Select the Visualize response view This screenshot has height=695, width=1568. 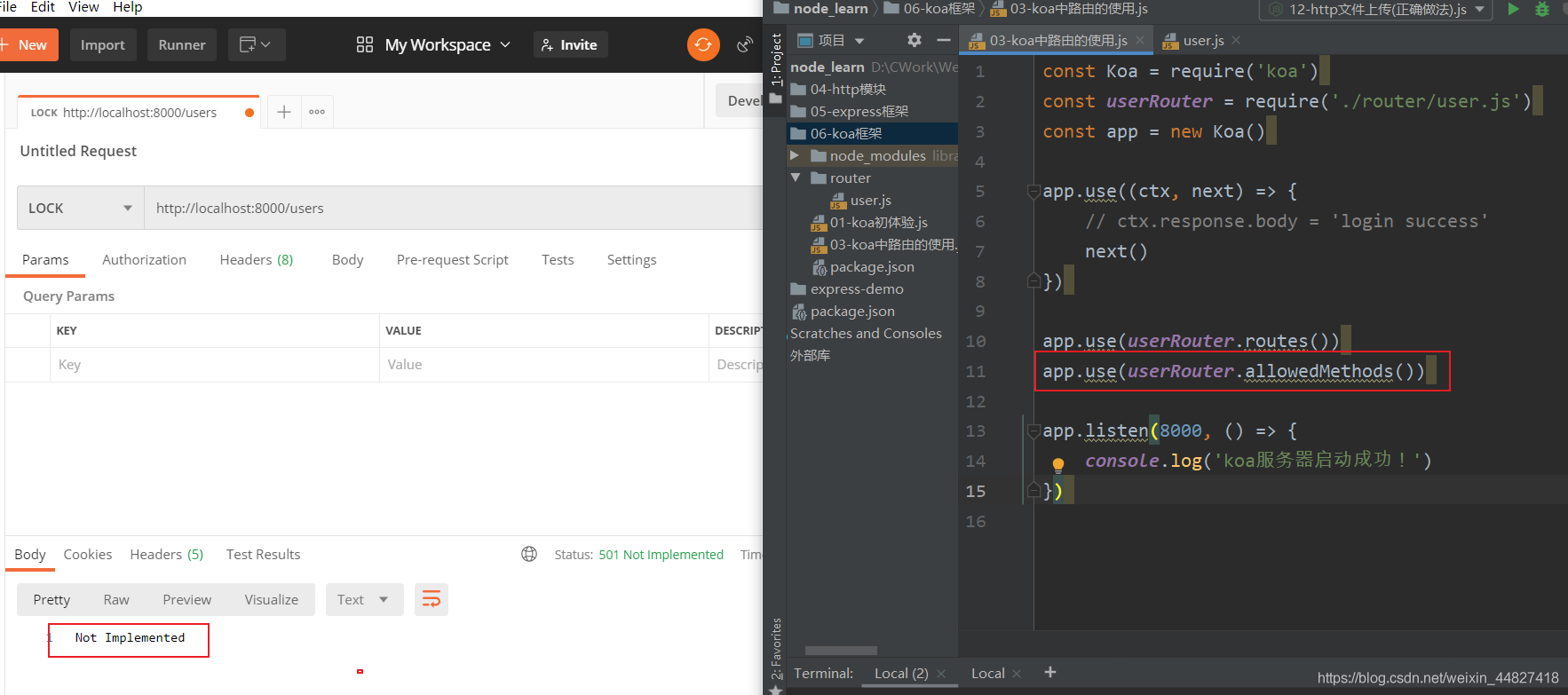pyautogui.click(x=272, y=599)
